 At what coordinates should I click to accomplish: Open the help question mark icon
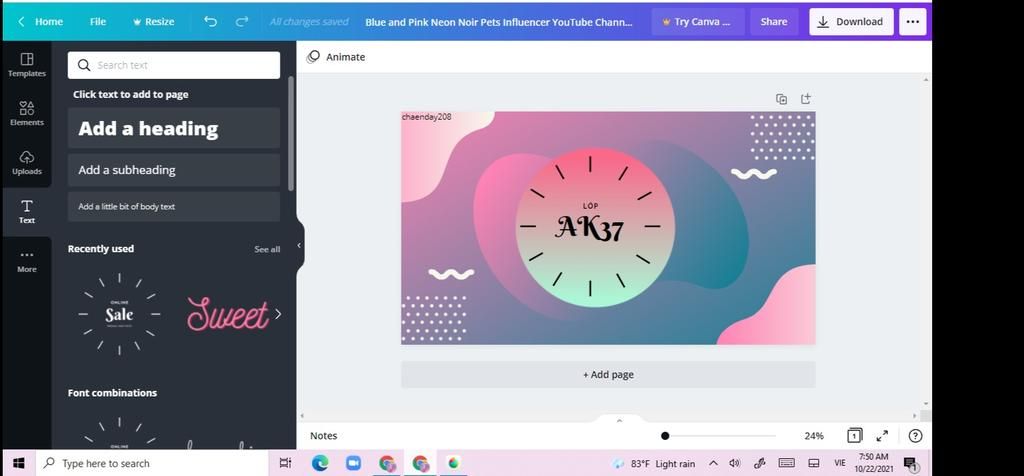point(916,436)
